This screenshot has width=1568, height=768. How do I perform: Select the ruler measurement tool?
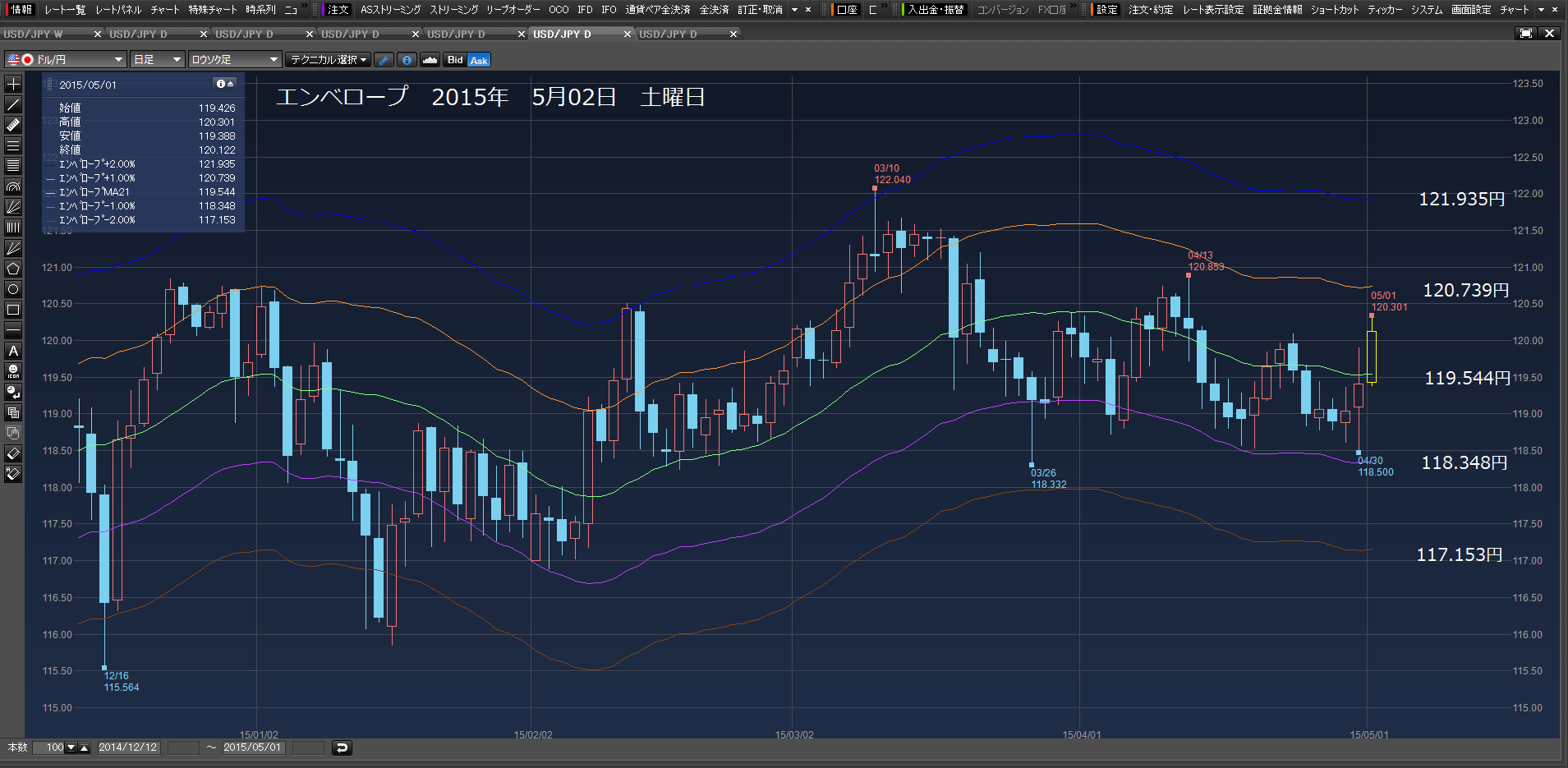pos(13,125)
